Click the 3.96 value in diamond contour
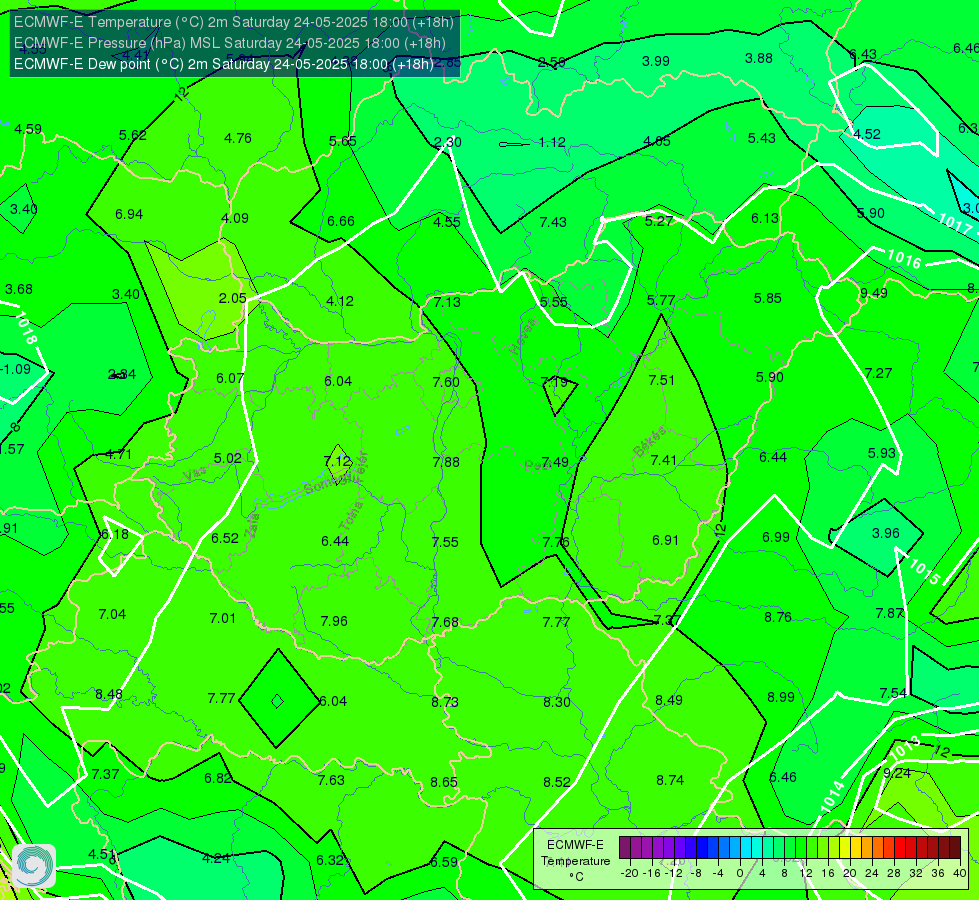 coord(885,533)
